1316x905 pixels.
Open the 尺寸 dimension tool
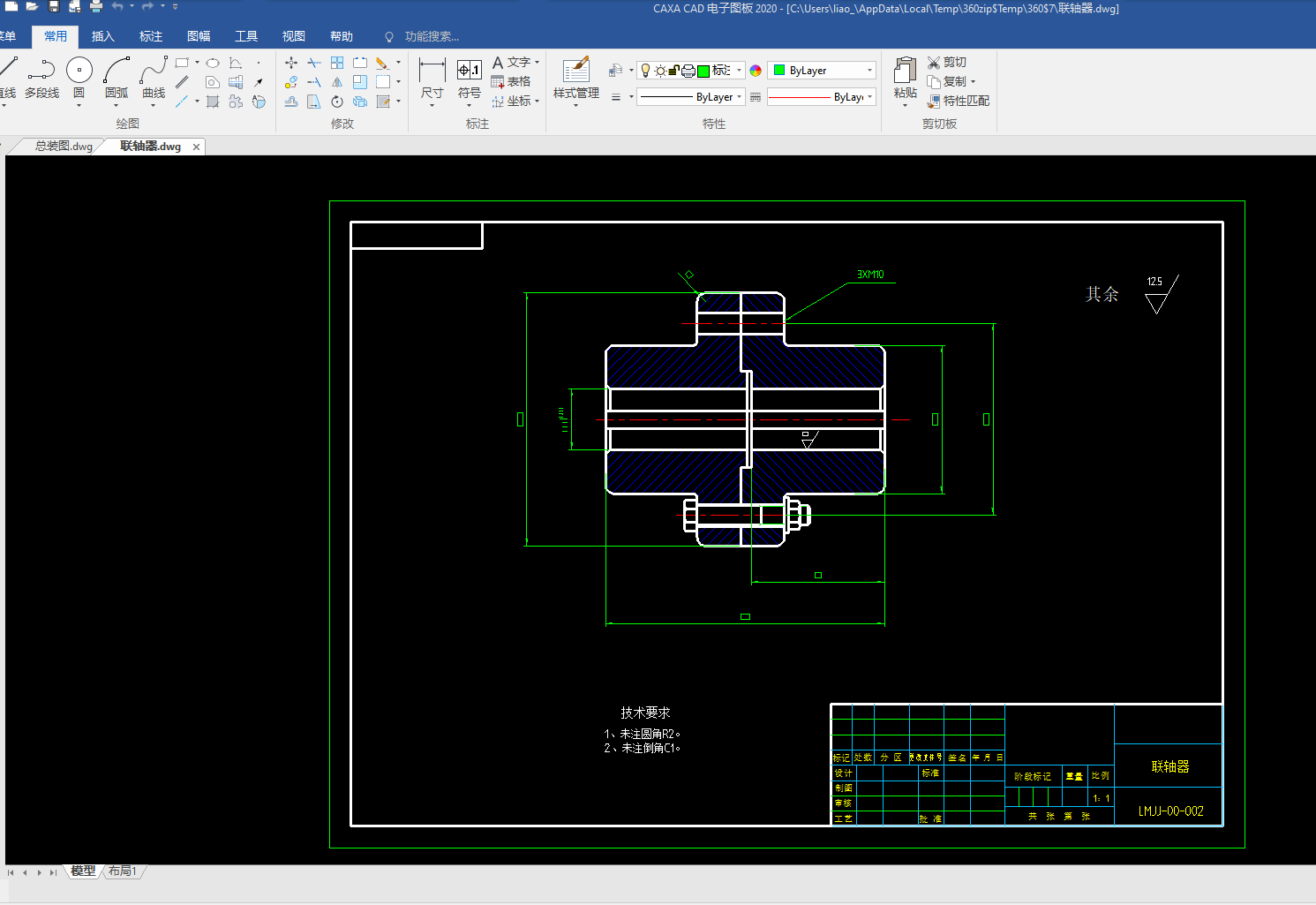click(432, 71)
